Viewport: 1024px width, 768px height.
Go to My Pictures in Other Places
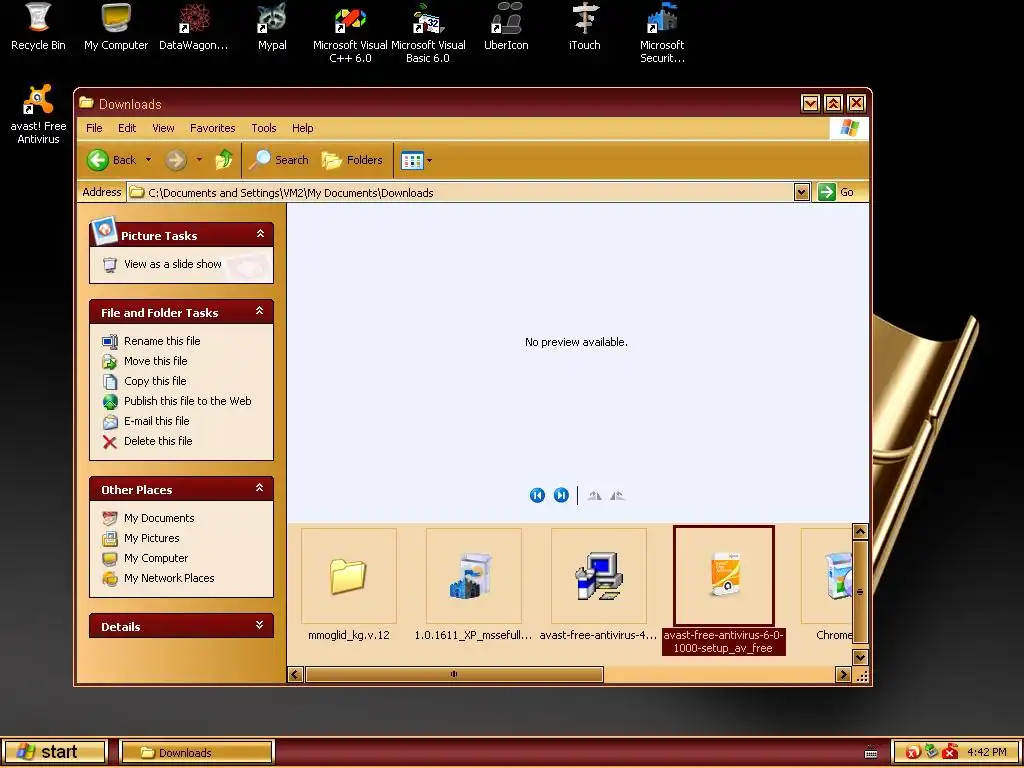click(152, 538)
